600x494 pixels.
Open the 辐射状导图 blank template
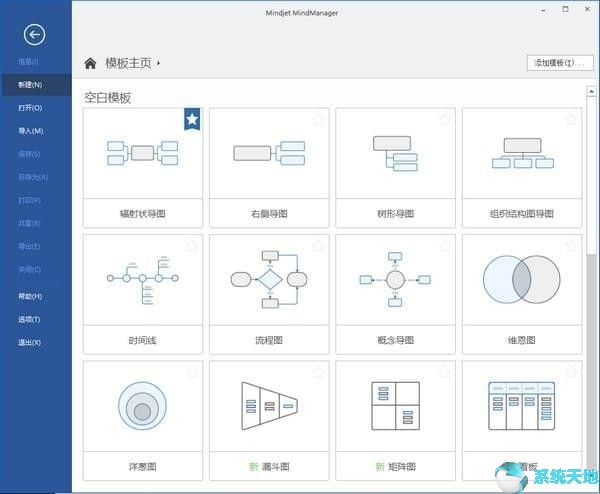[143, 168]
